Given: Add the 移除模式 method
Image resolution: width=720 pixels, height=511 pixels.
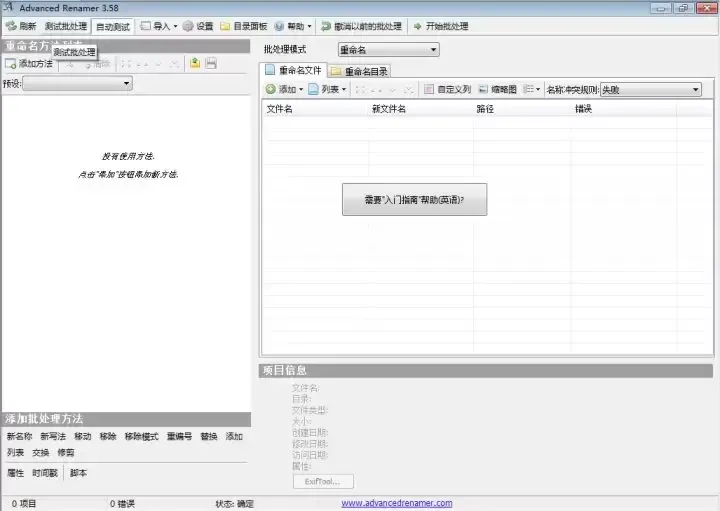Looking at the screenshot, I should [141, 436].
